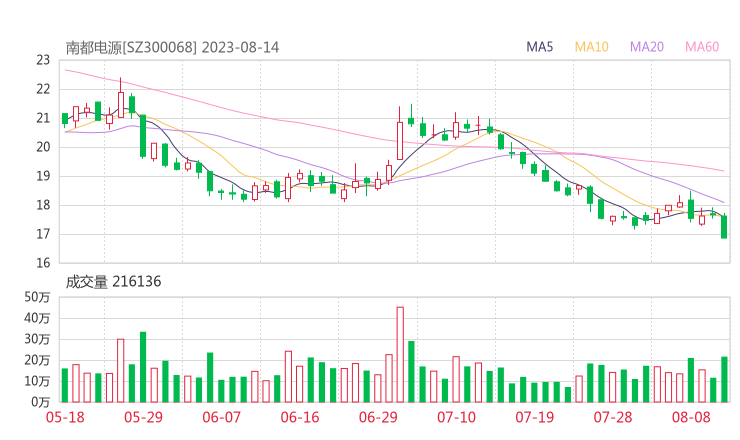The width and height of the screenshot is (740, 440).
Task: Click the price axis value 21
Action: coord(43,118)
